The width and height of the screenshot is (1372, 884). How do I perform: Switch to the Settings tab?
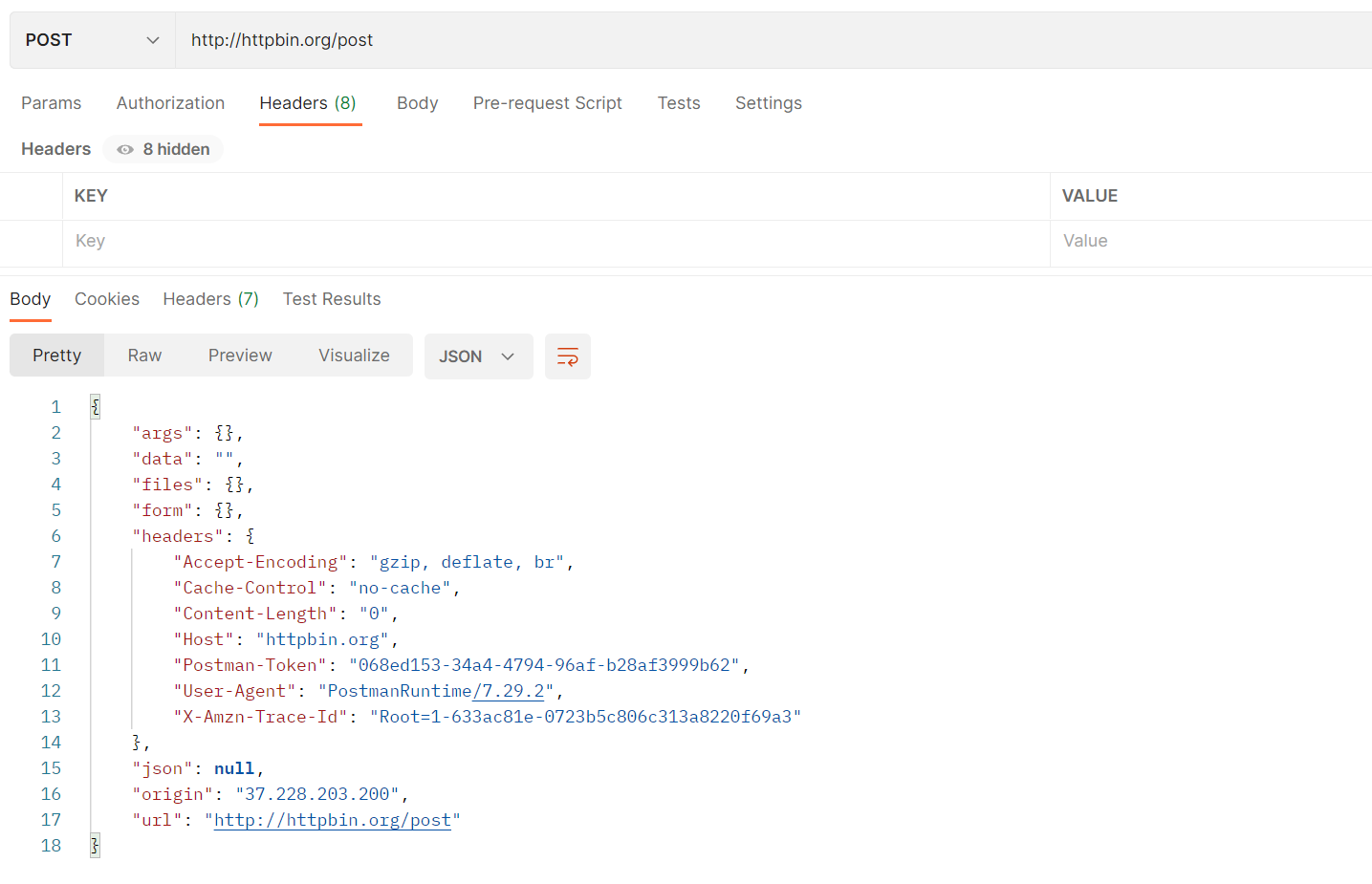pyautogui.click(x=769, y=103)
